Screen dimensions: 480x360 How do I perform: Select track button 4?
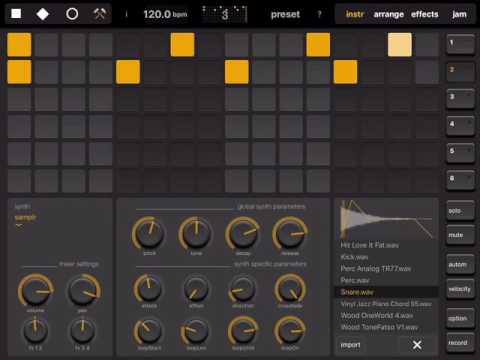click(x=460, y=125)
